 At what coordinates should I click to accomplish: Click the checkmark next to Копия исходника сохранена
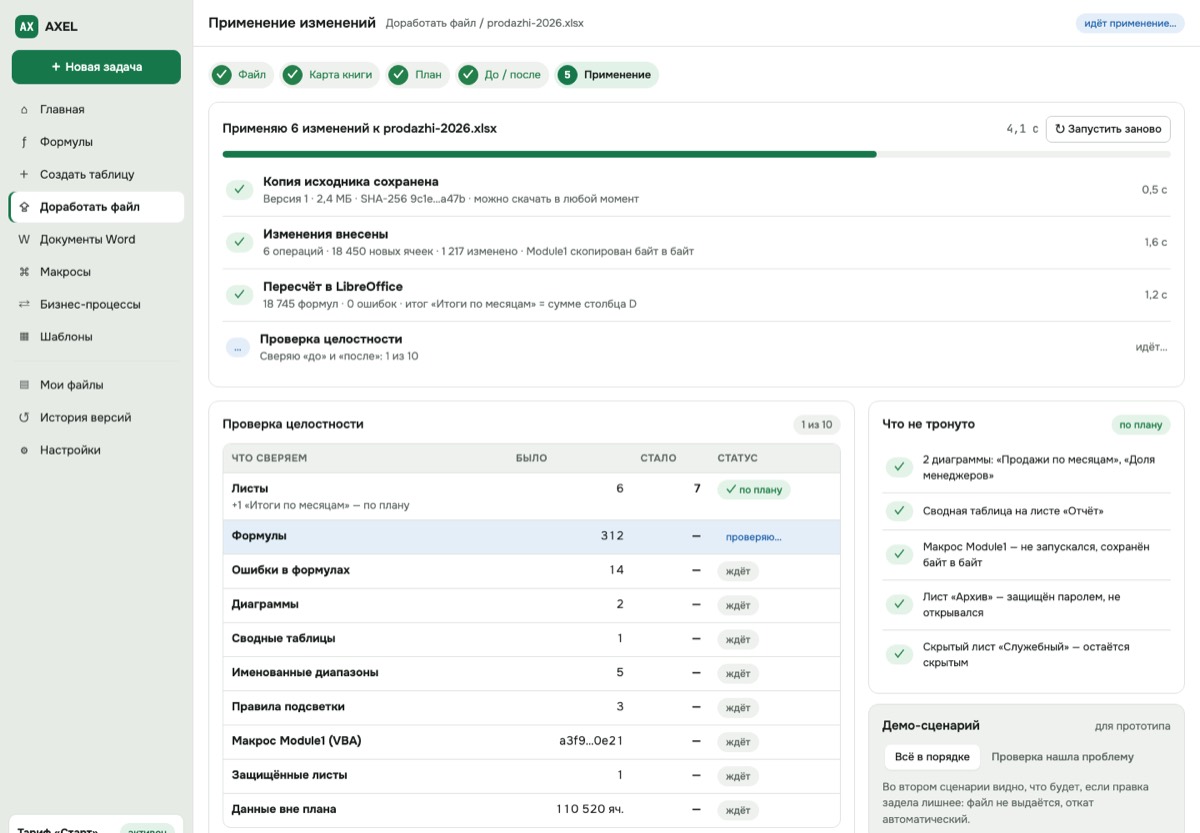239,190
